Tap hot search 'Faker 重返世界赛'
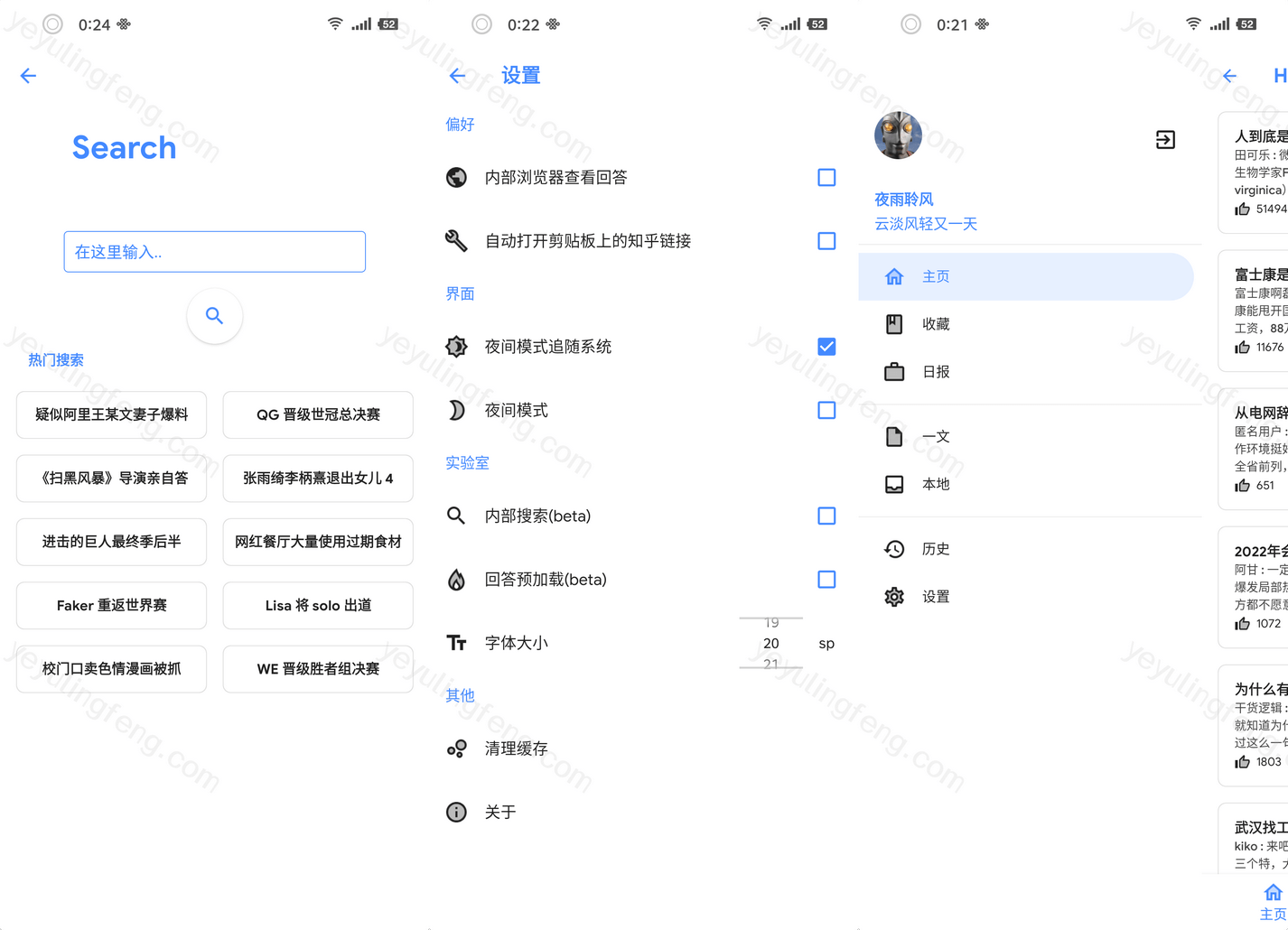This screenshot has width=1288, height=930. click(x=112, y=605)
